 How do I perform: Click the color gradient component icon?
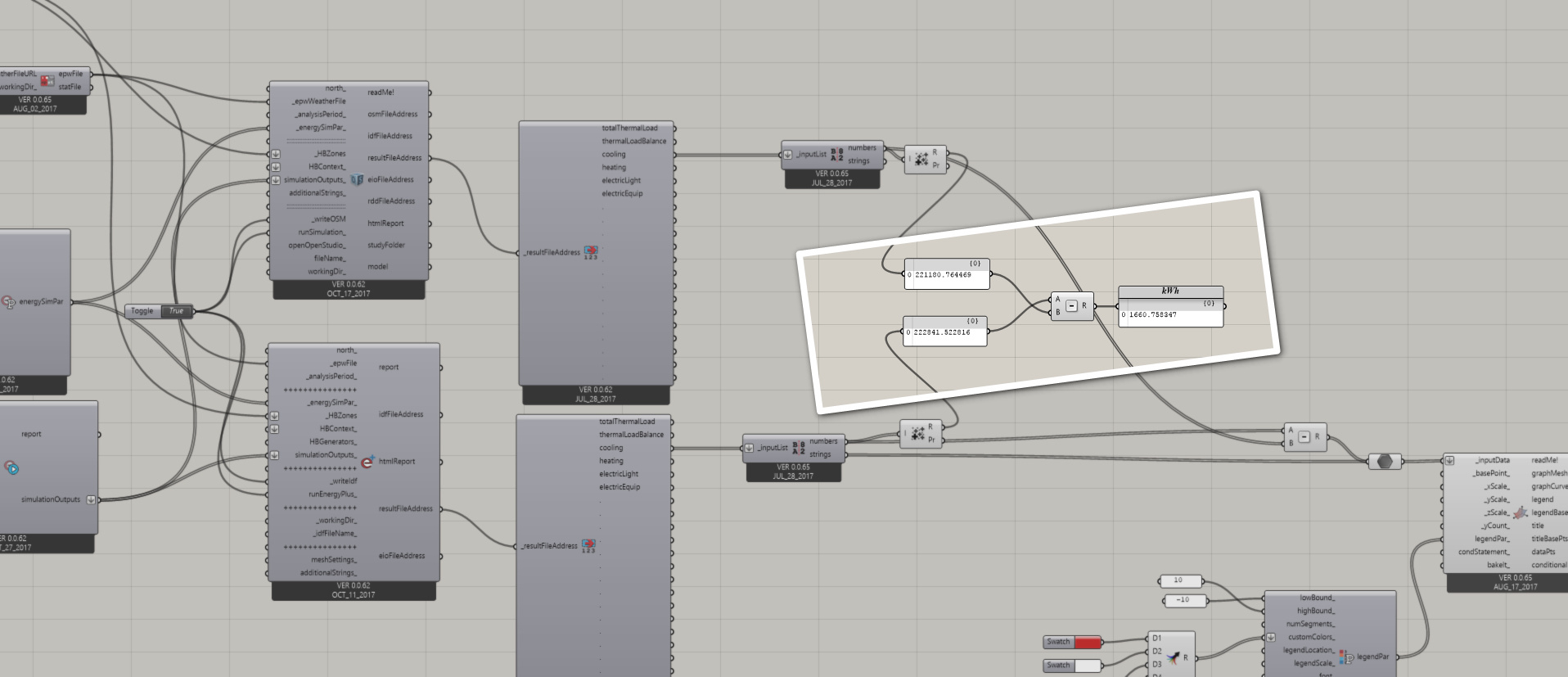click(1174, 657)
